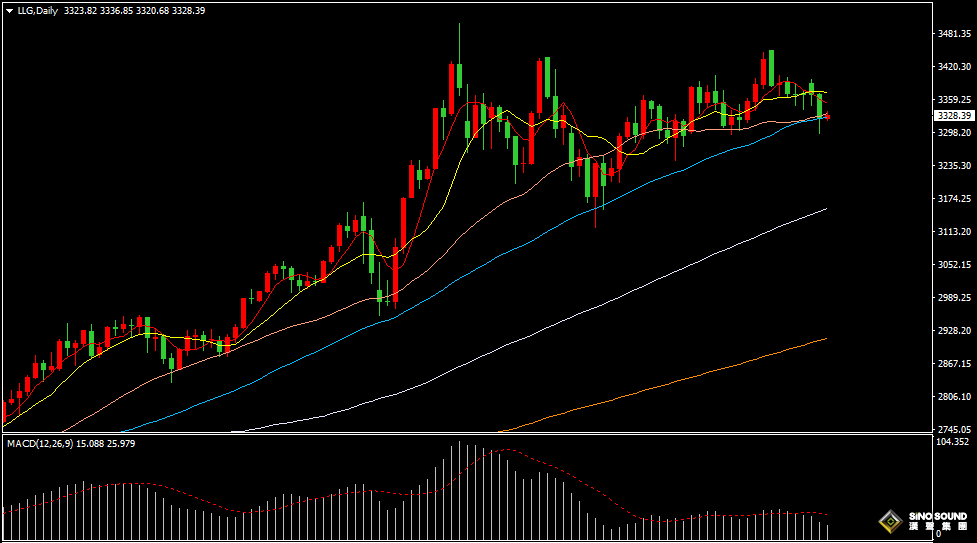Click the white moving average line's right end
The image size is (977, 543).
(x=825, y=209)
